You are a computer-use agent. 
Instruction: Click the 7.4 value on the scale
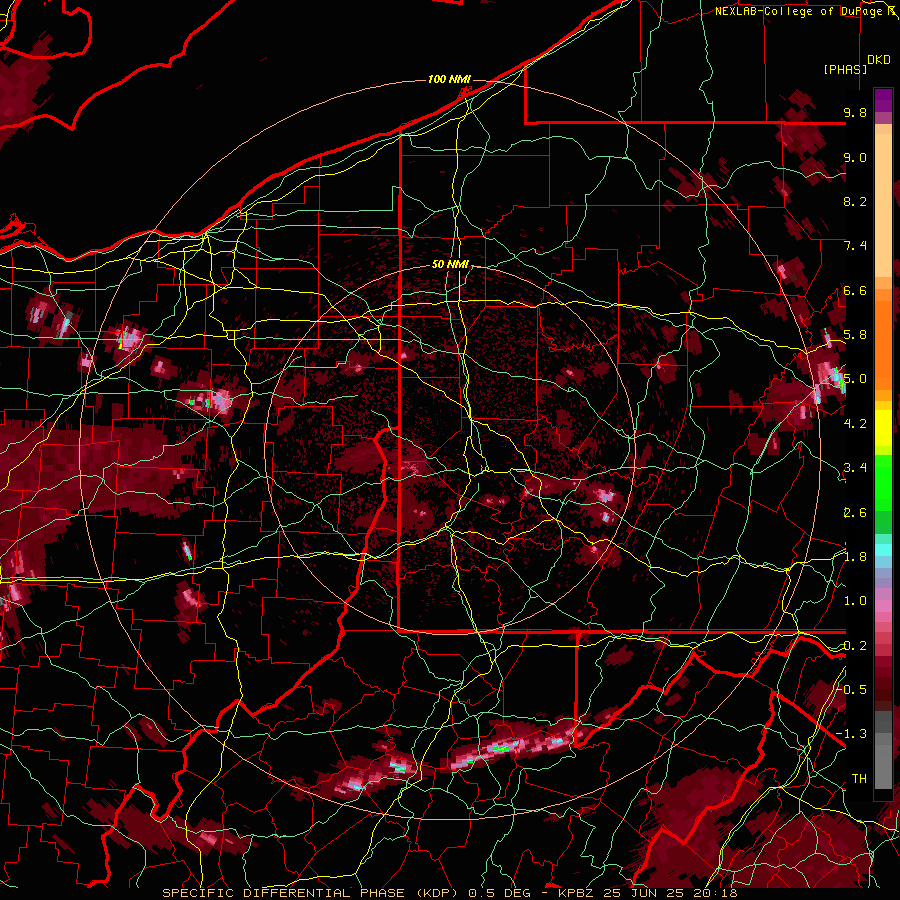(x=855, y=246)
